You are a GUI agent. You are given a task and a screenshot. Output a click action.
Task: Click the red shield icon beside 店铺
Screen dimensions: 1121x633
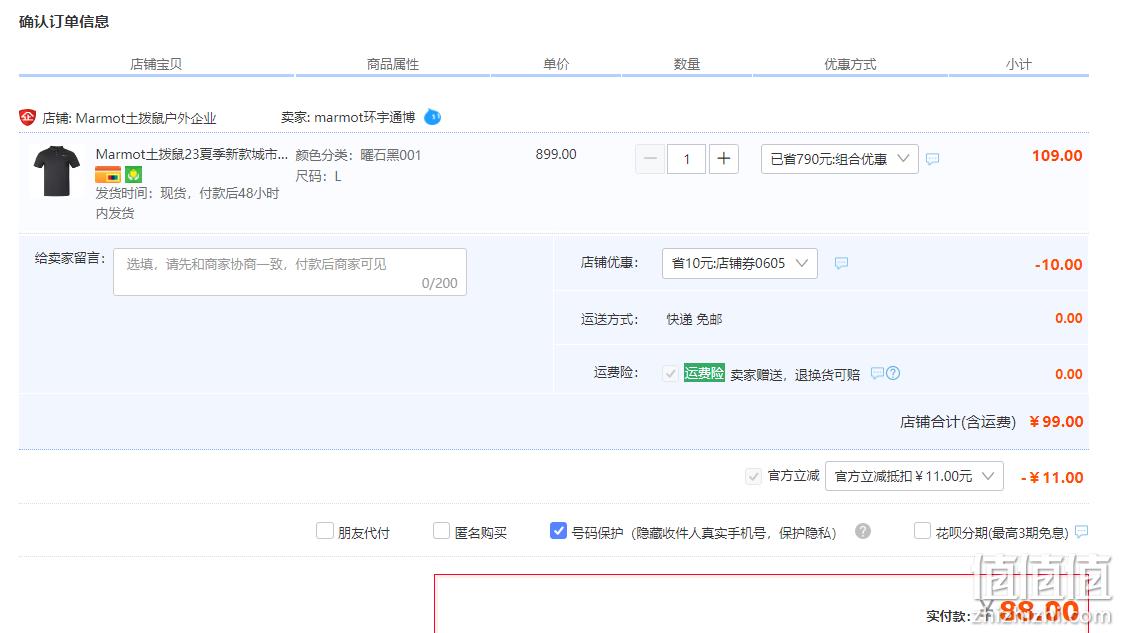(x=27, y=117)
